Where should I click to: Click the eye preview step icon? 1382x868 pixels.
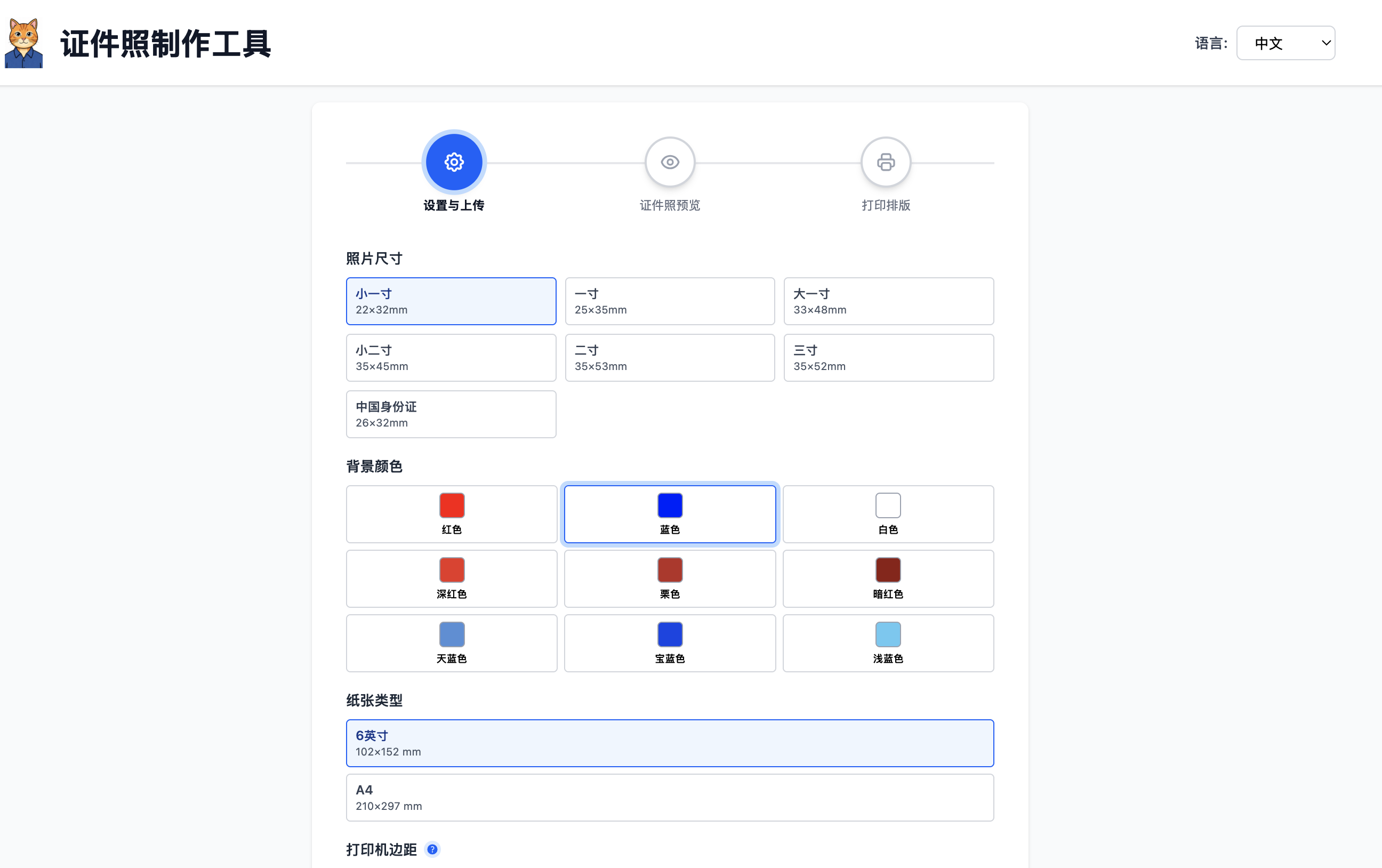pos(669,163)
